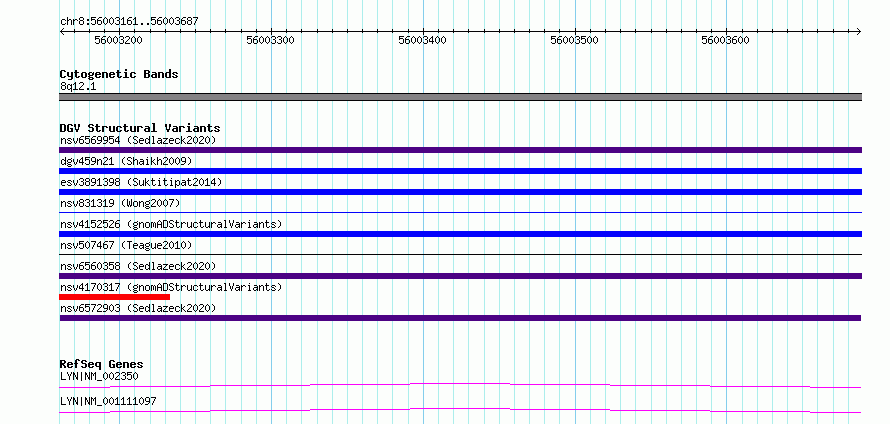Select the DGV Structural Variants track title

(x=140, y=128)
